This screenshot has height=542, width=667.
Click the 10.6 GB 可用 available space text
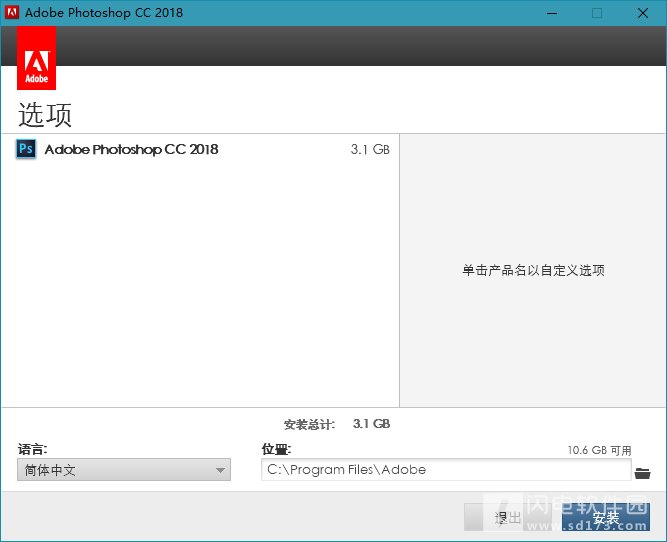tap(599, 450)
